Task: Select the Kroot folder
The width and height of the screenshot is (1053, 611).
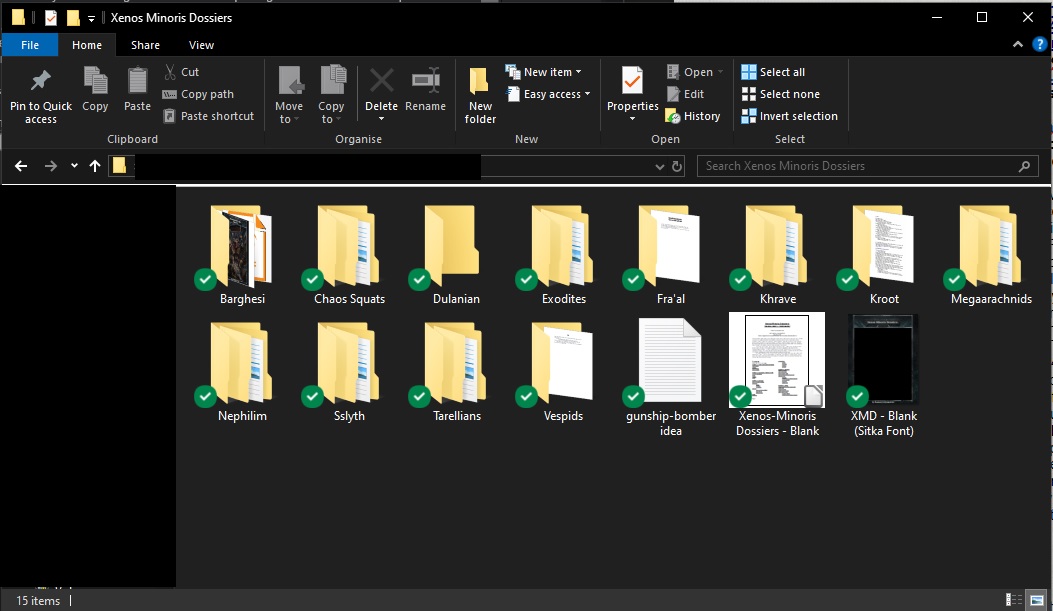Action: (884, 254)
